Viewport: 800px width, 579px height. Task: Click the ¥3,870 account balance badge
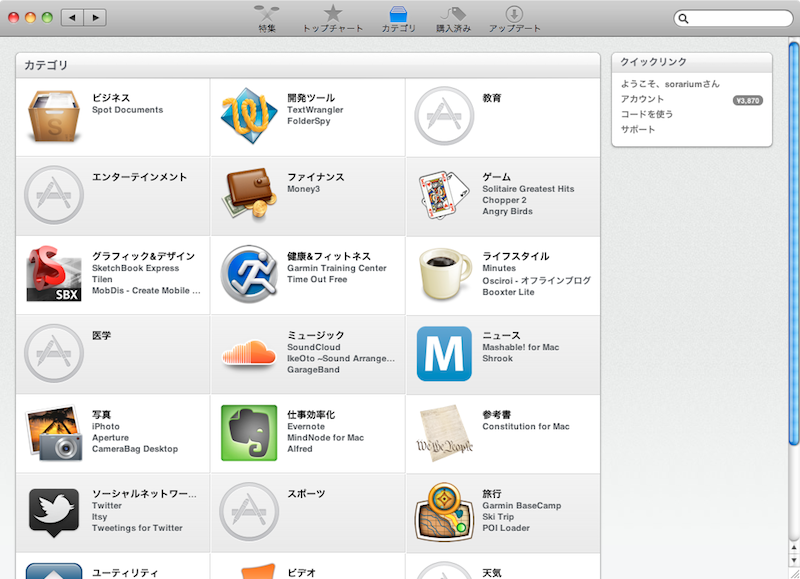click(748, 100)
